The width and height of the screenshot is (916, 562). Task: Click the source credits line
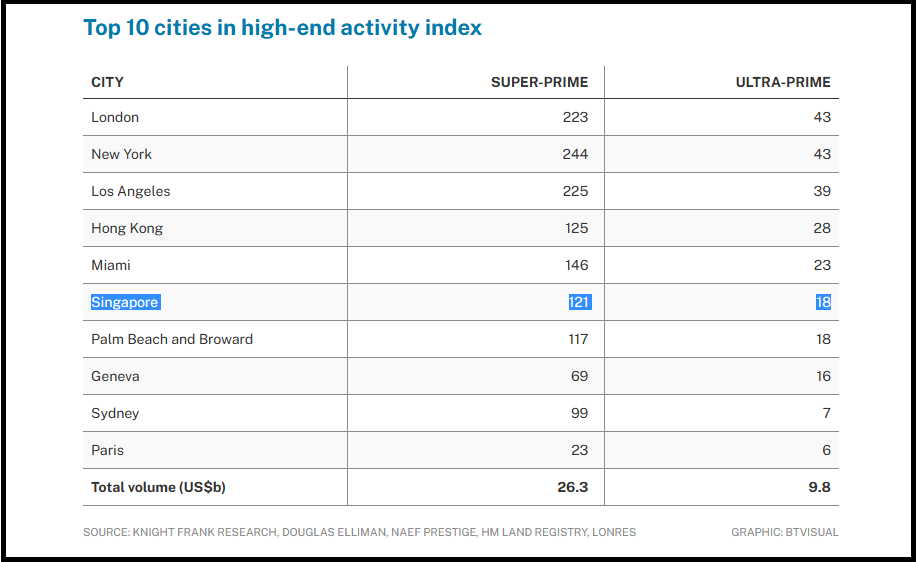pos(359,532)
